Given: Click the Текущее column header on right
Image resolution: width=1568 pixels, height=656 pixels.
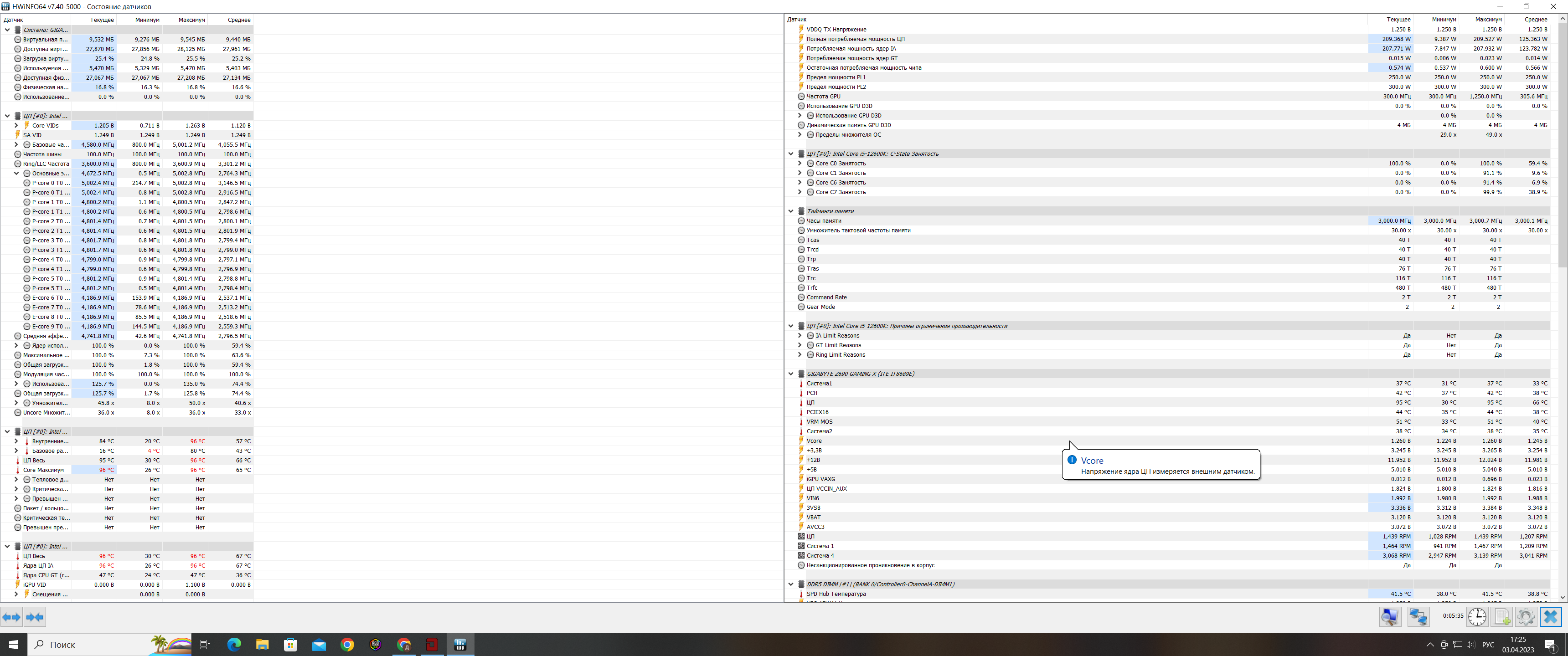Looking at the screenshot, I should [x=1398, y=20].
